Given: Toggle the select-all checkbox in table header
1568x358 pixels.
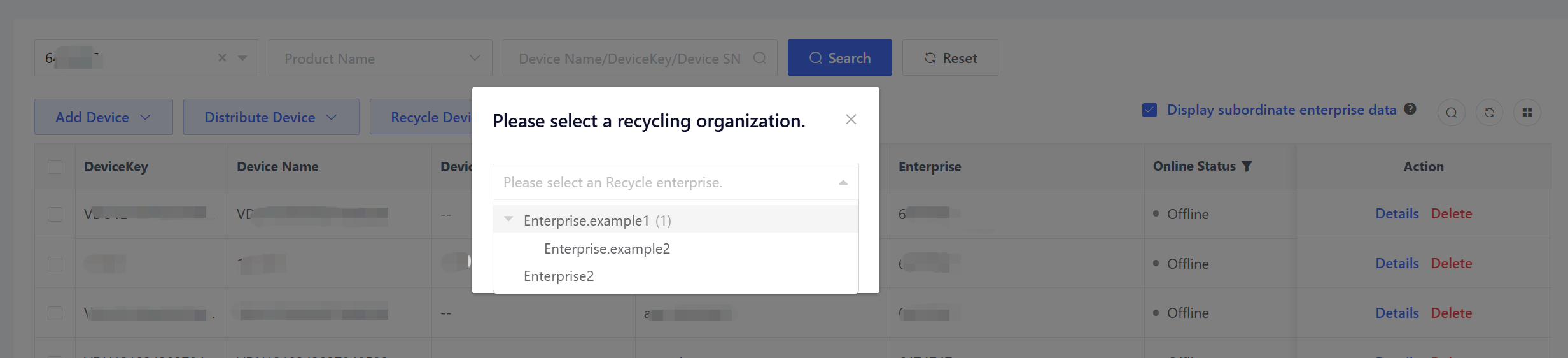Looking at the screenshot, I should coord(55,167).
